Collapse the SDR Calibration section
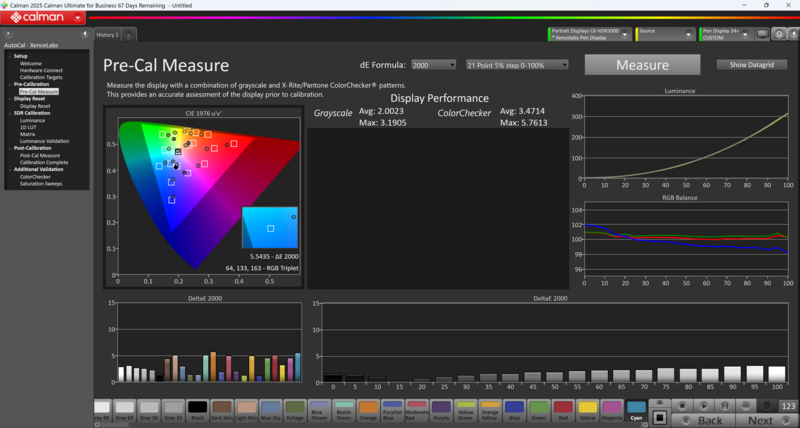This screenshot has width=800, height=428. (10, 113)
